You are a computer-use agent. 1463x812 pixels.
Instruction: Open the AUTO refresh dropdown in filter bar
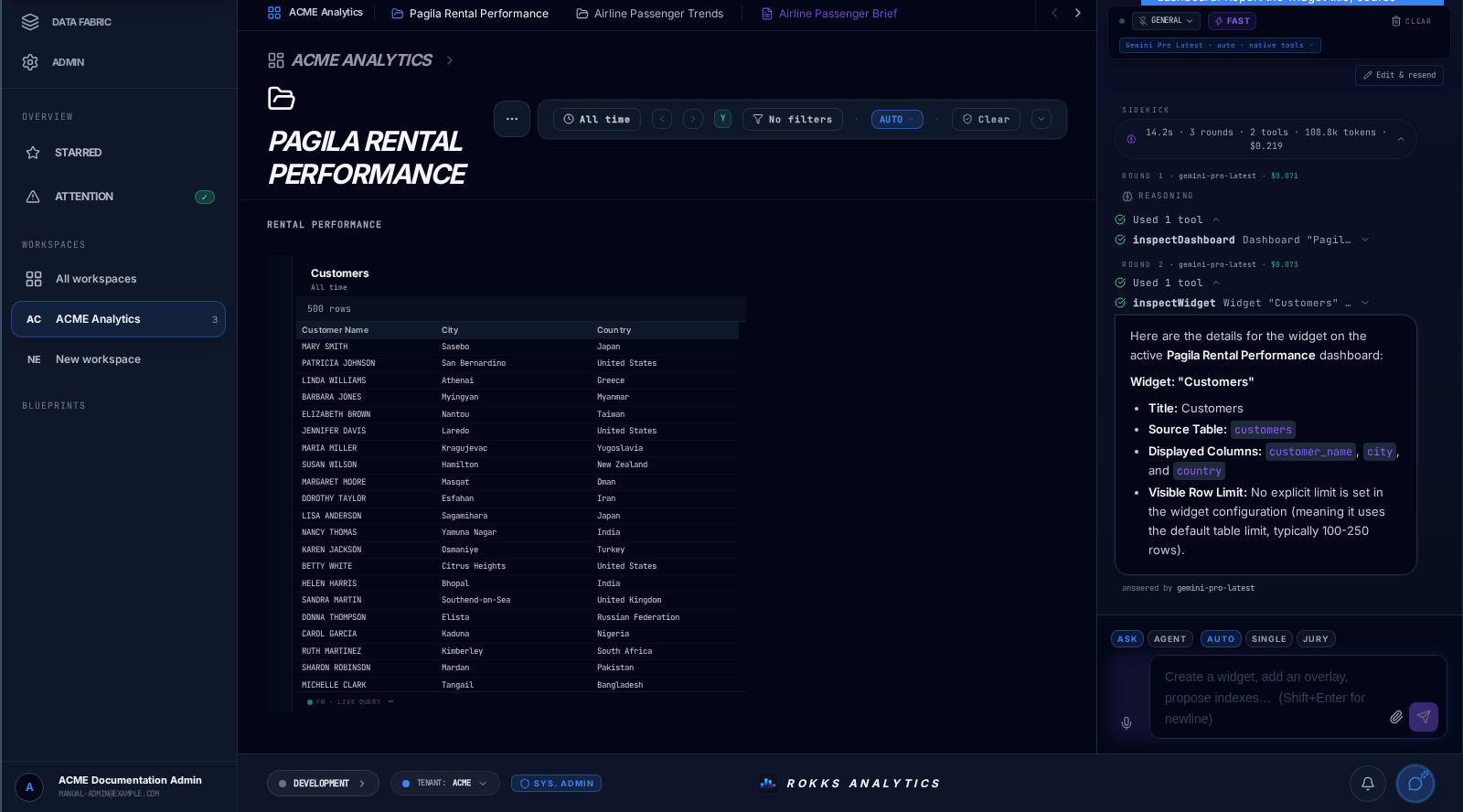(x=897, y=120)
